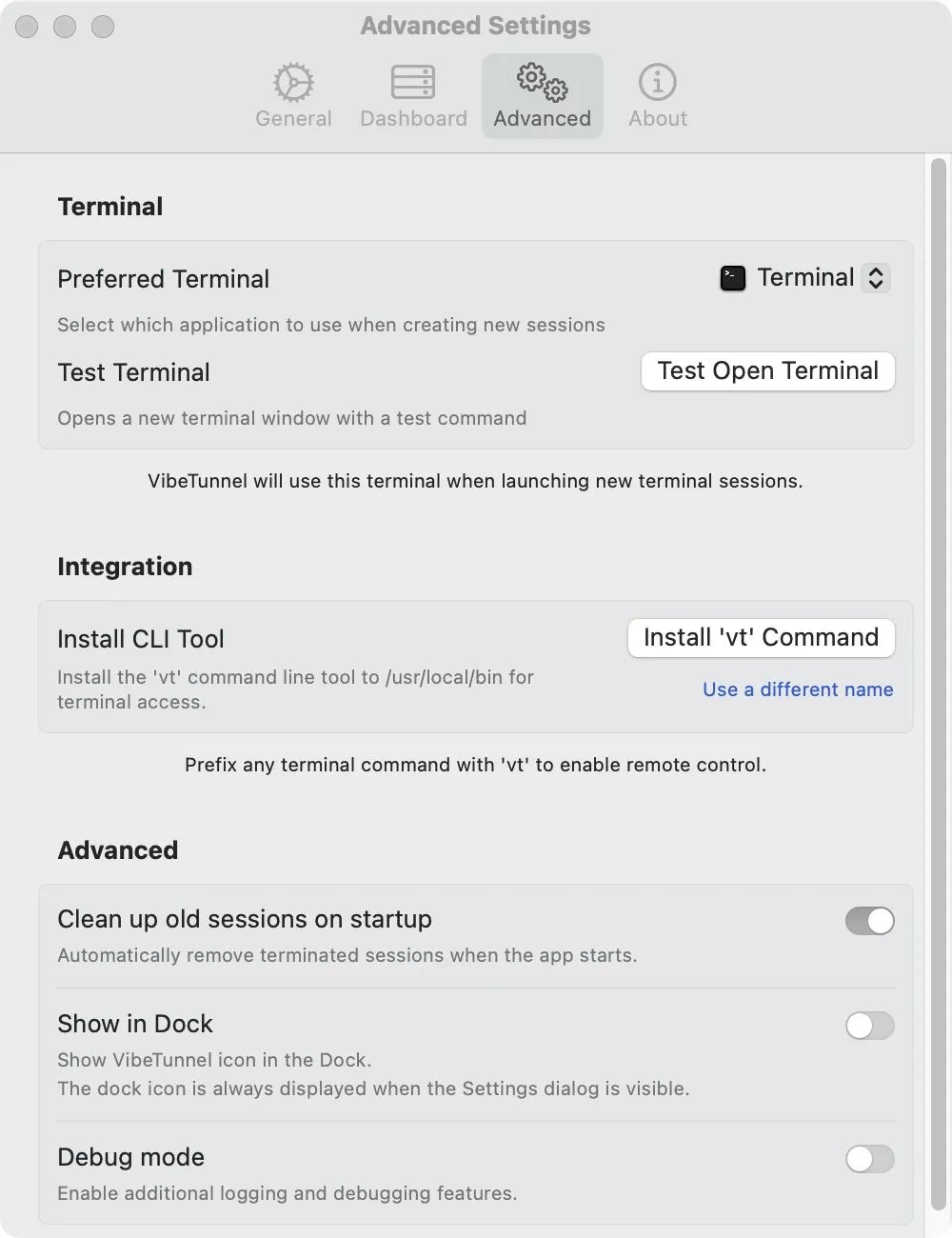This screenshot has width=952, height=1238.
Task: Switch to the Dashboard tab label
Action: click(x=413, y=119)
